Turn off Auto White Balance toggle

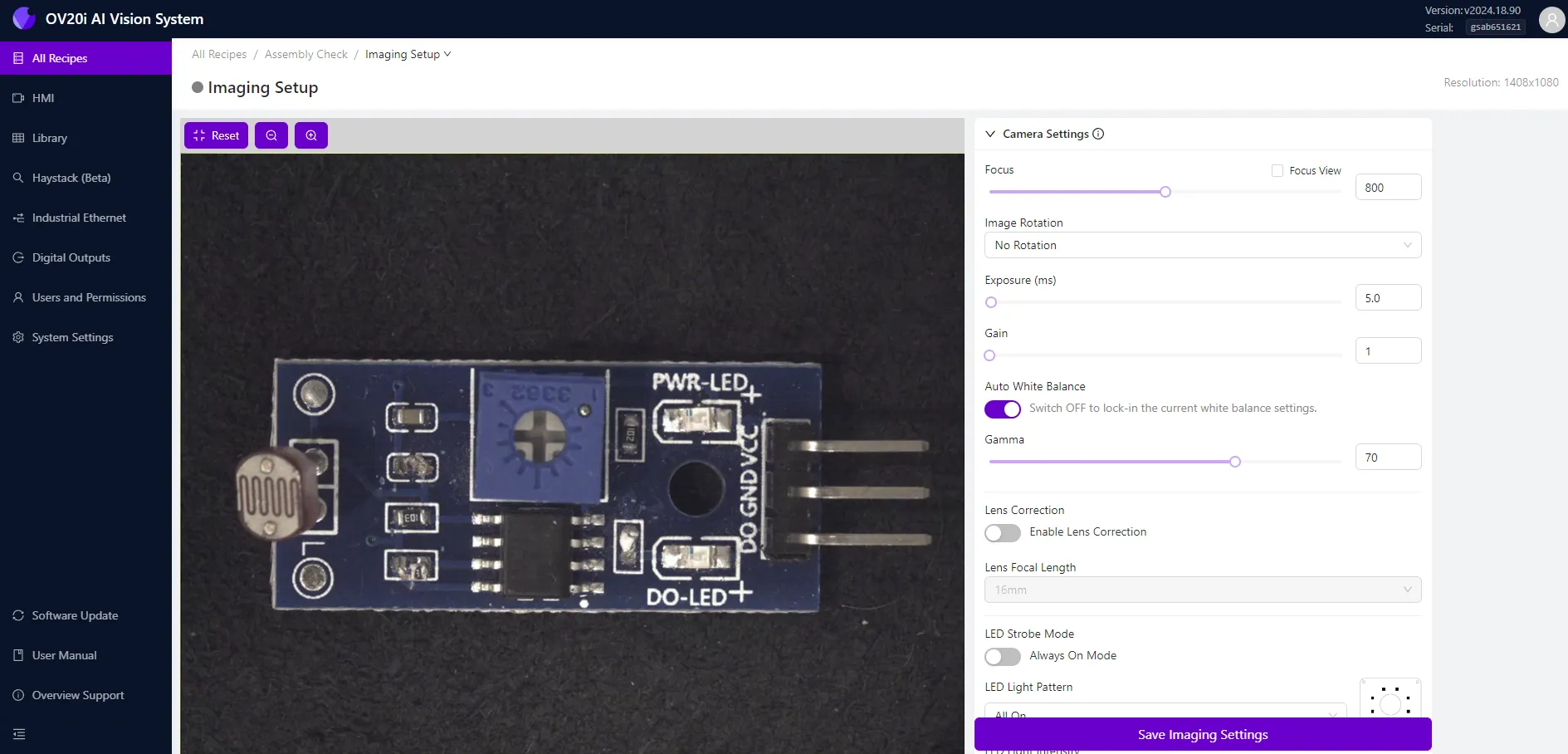coord(1003,409)
